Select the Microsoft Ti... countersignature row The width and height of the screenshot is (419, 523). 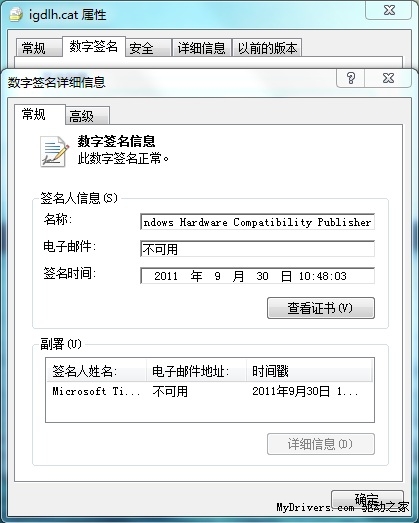pyautogui.click(x=210, y=391)
